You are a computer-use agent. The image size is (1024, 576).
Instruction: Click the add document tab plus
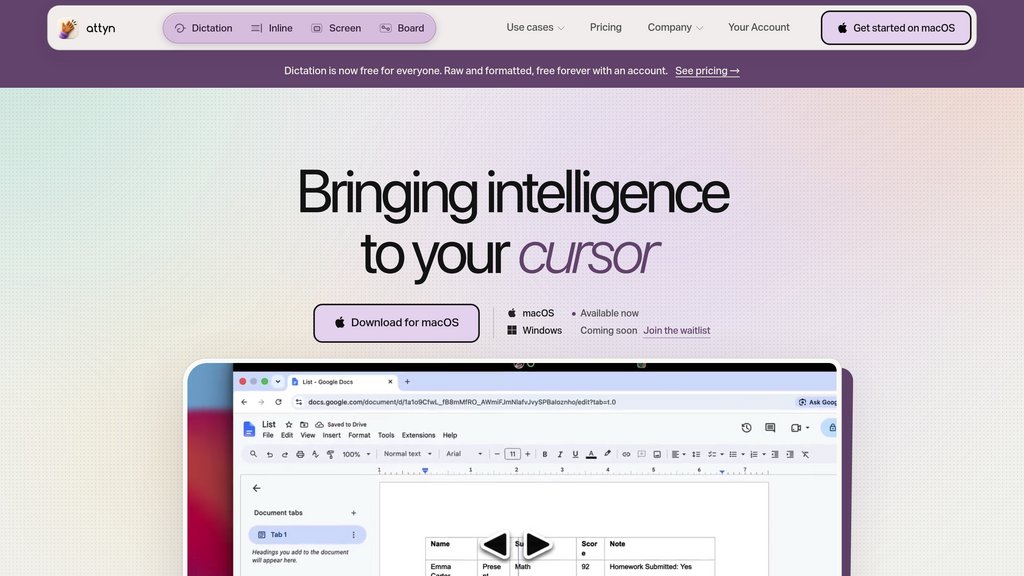point(353,513)
